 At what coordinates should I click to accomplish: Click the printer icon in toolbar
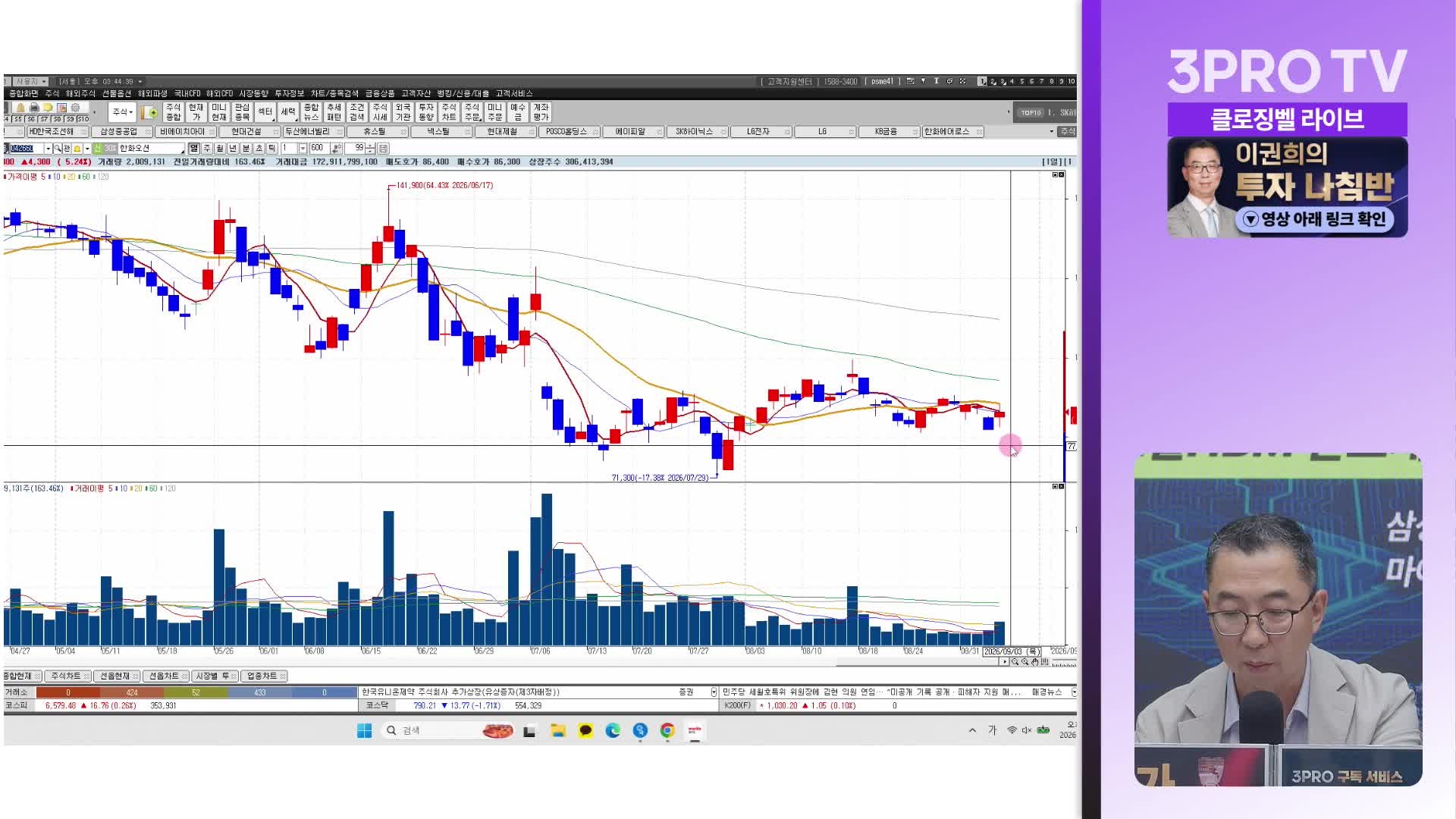[x=34, y=108]
